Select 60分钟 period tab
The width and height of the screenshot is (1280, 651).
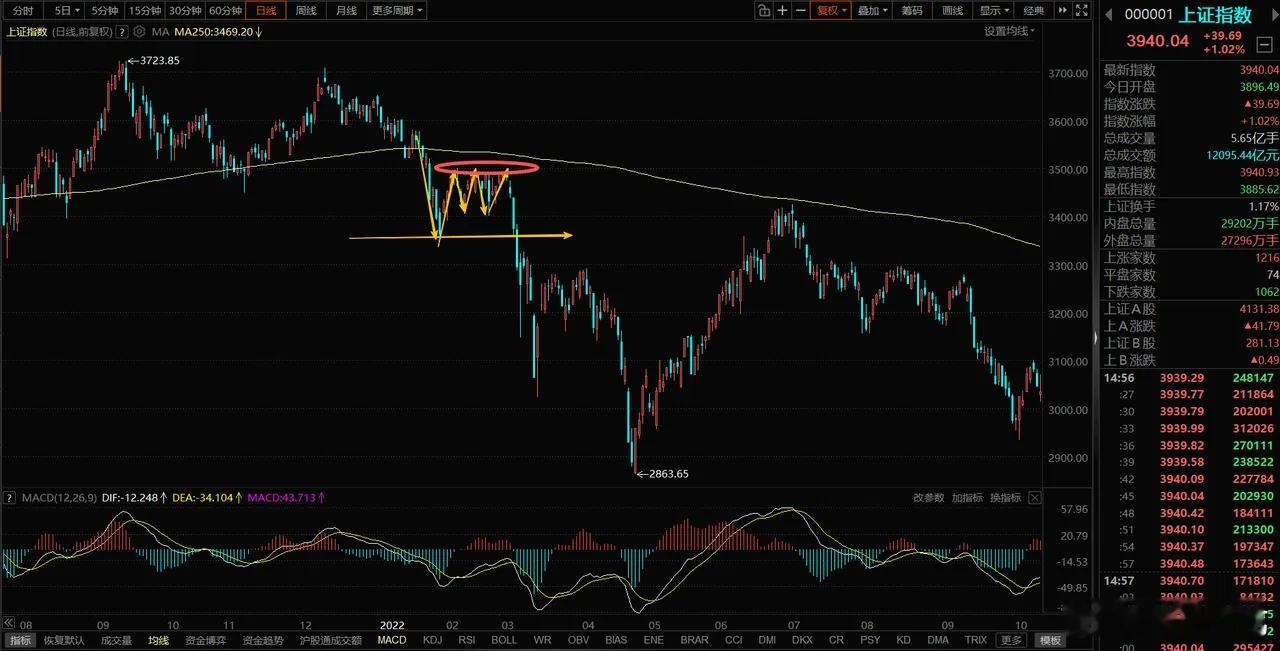tap(225, 11)
